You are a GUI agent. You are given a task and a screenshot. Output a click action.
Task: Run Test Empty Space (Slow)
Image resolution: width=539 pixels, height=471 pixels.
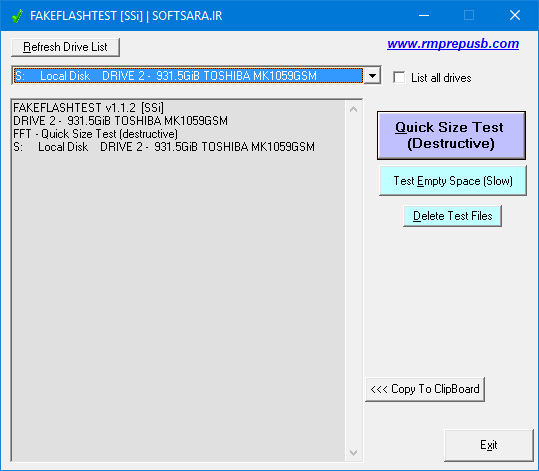(x=453, y=181)
